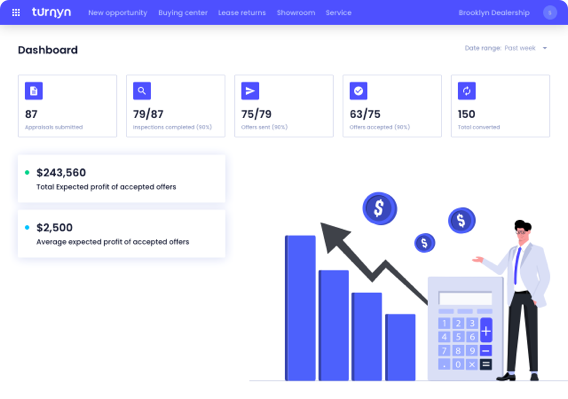Select the 63/75 offers accepted value
568x399 pixels.
(x=365, y=114)
